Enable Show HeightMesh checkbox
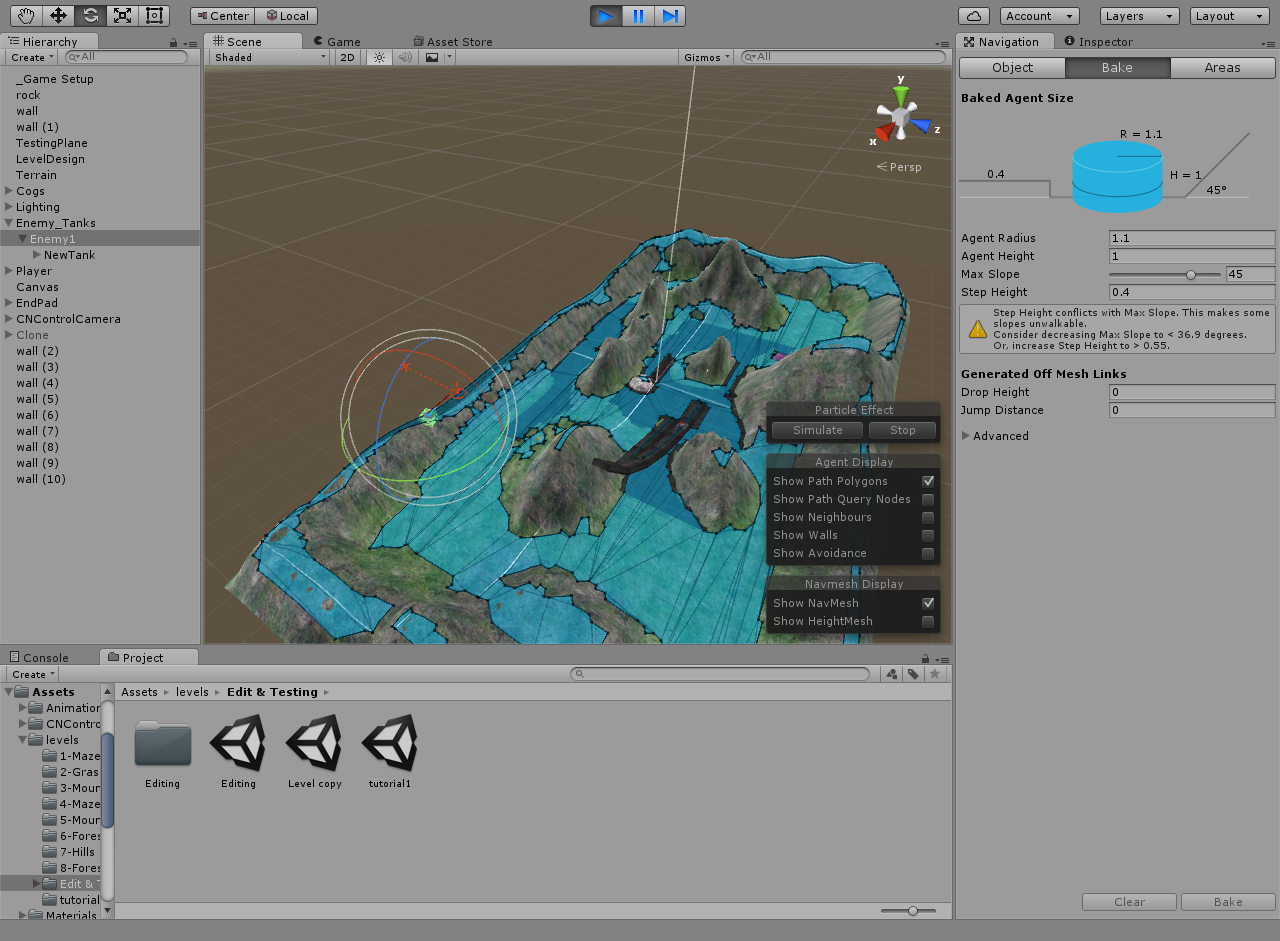 pyautogui.click(x=928, y=621)
